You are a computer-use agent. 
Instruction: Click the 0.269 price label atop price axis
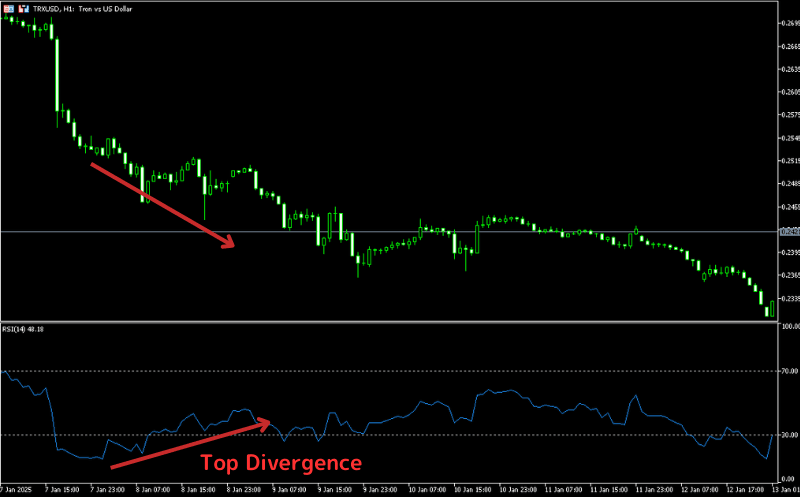pyautogui.click(x=790, y=23)
